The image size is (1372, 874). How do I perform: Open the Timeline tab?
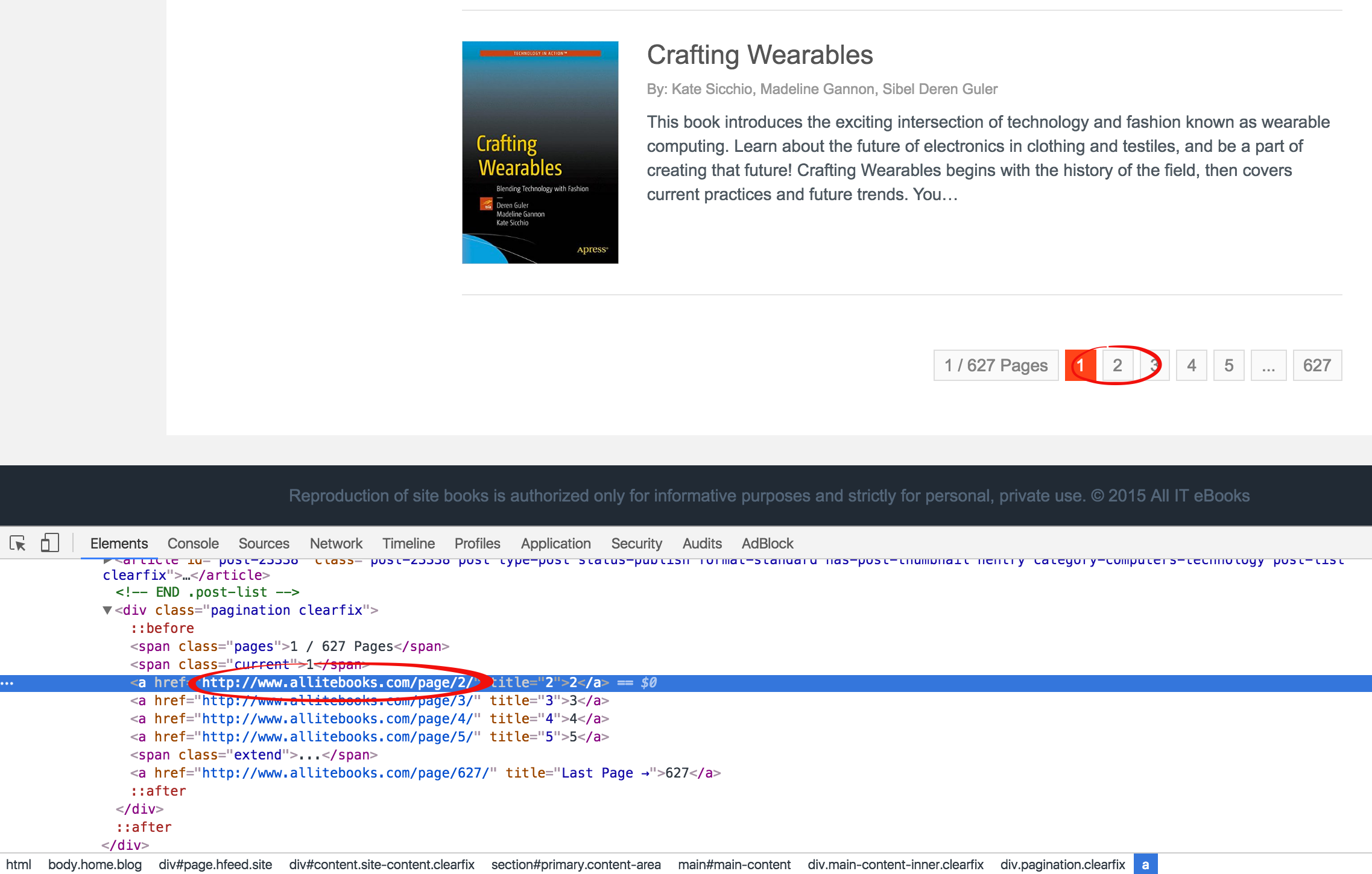408,543
